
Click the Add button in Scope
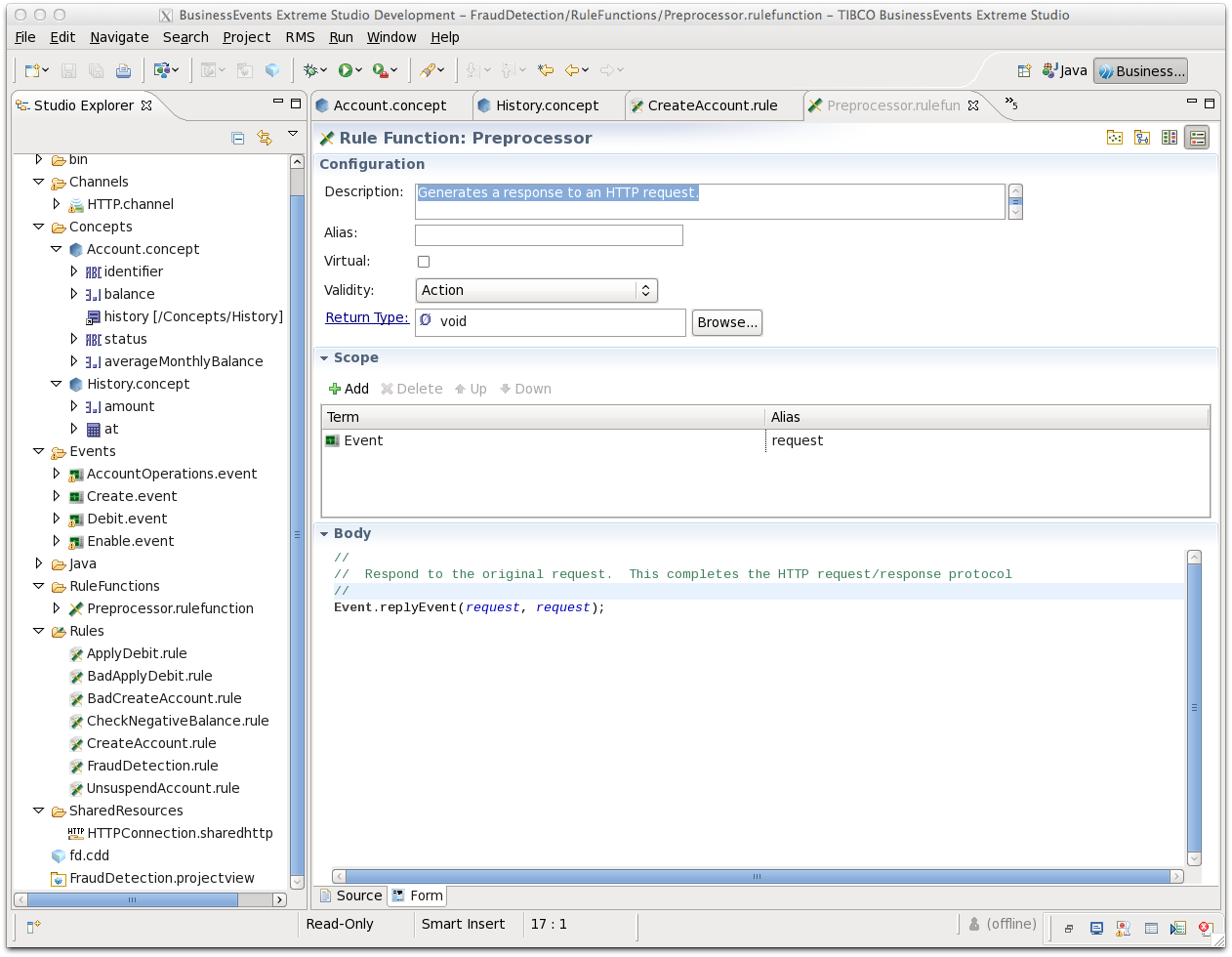click(349, 389)
